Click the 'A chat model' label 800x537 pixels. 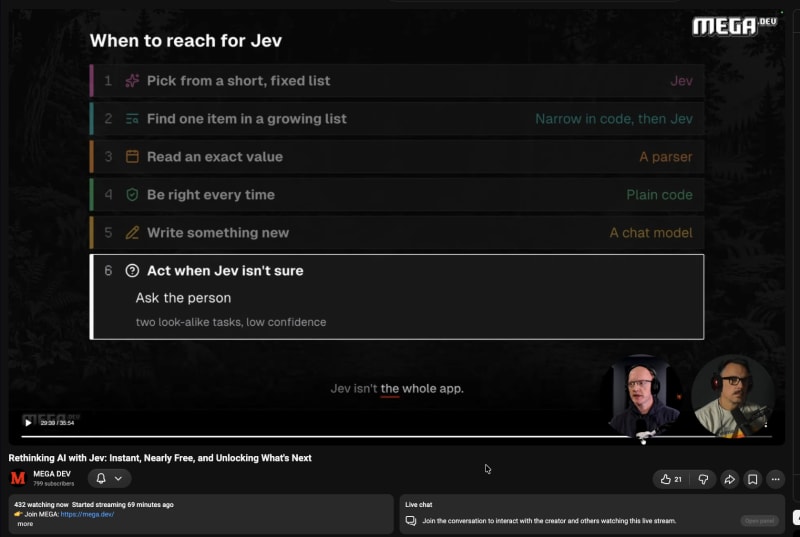[x=651, y=233]
